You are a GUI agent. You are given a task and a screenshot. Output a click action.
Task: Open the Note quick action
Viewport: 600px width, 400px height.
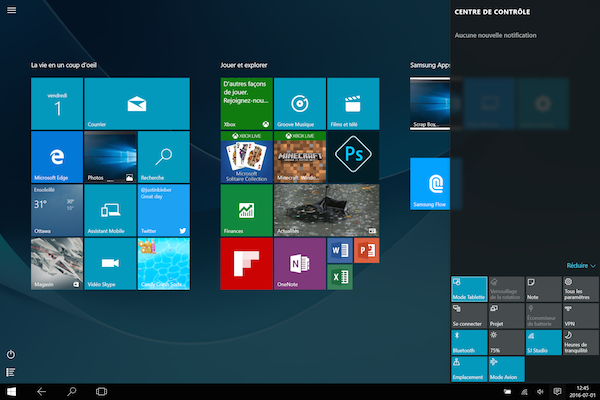[544, 289]
